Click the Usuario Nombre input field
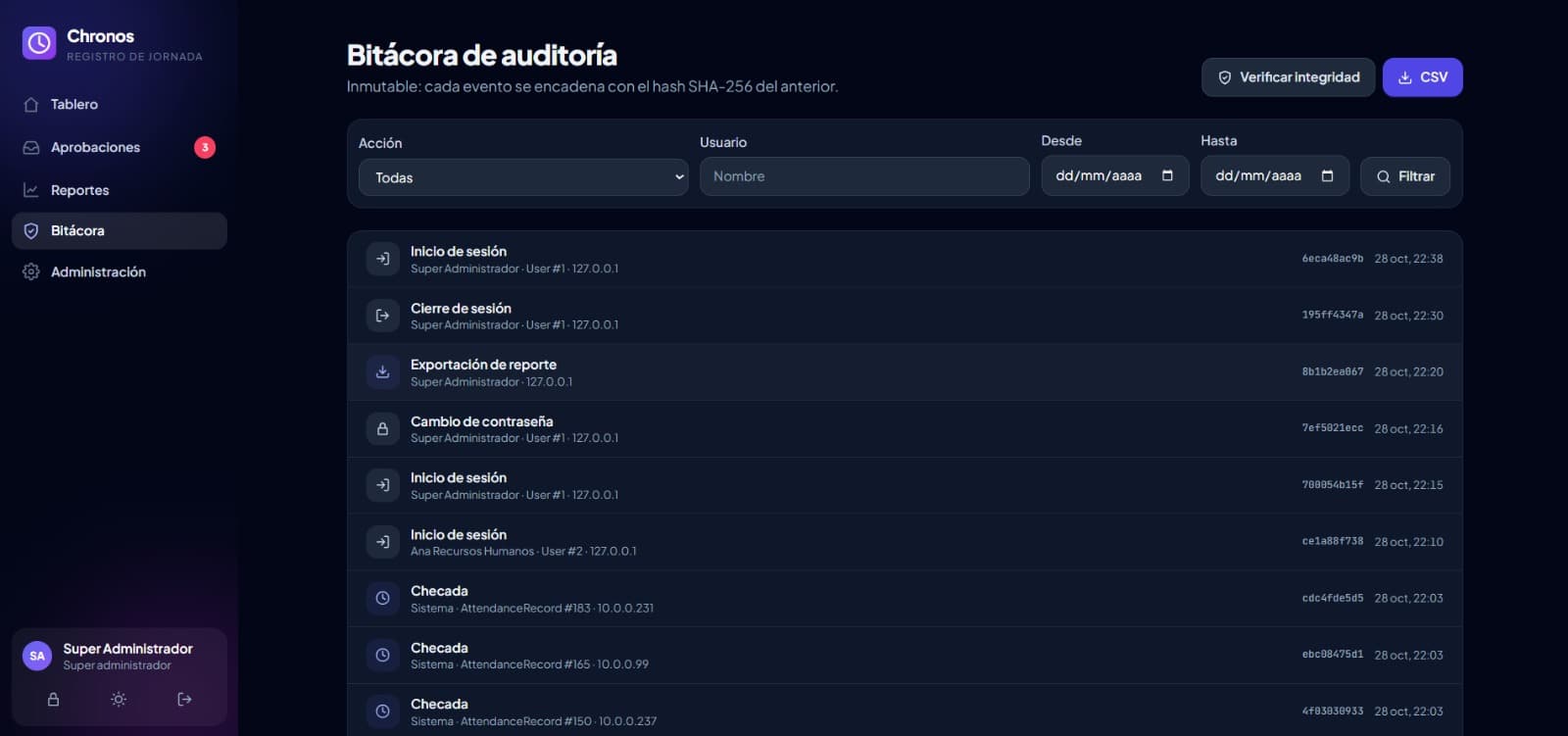This screenshot has width=1568, height=736. point(864,176)
